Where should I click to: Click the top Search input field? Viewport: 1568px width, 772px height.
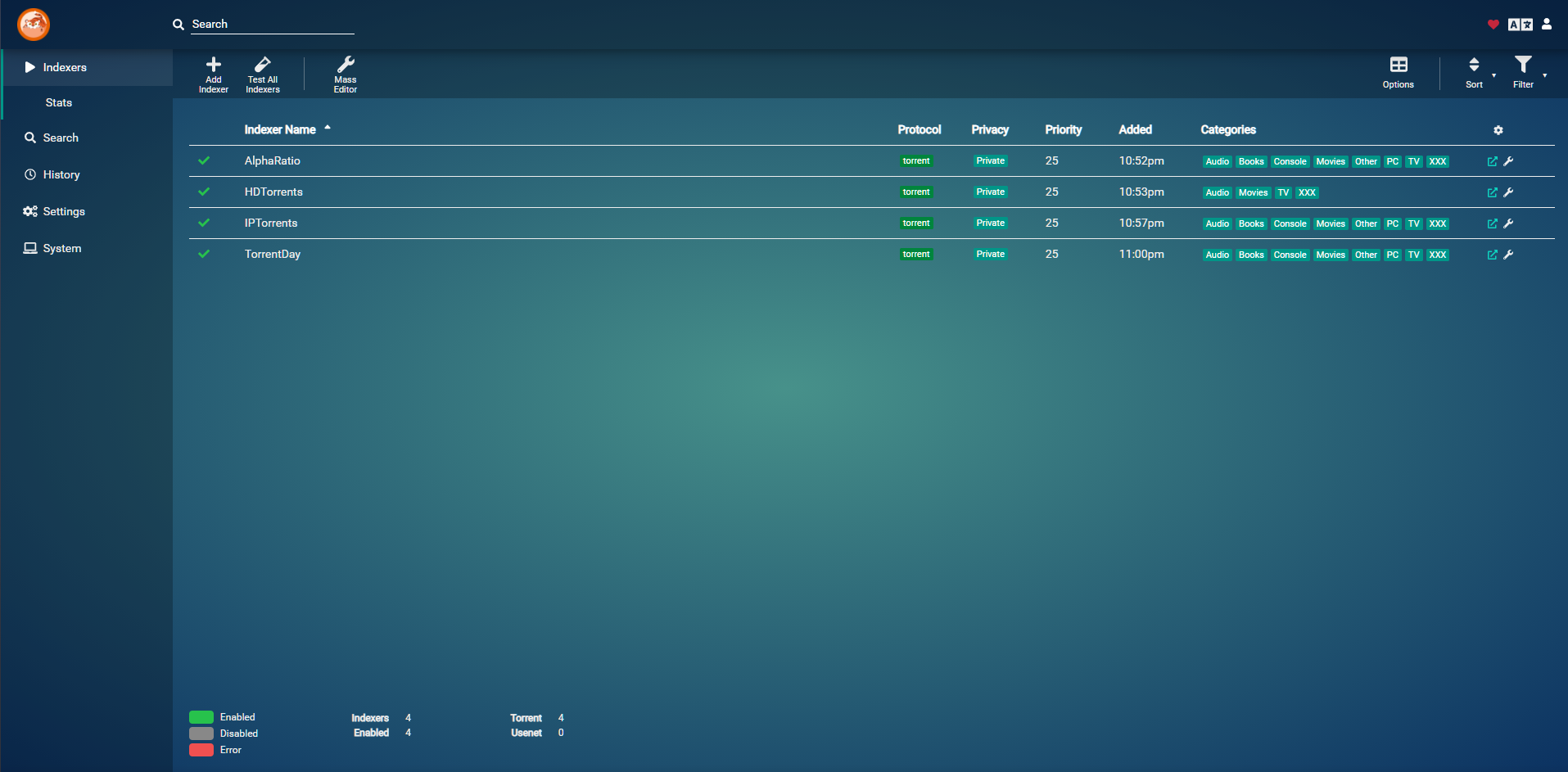point(271,25)
